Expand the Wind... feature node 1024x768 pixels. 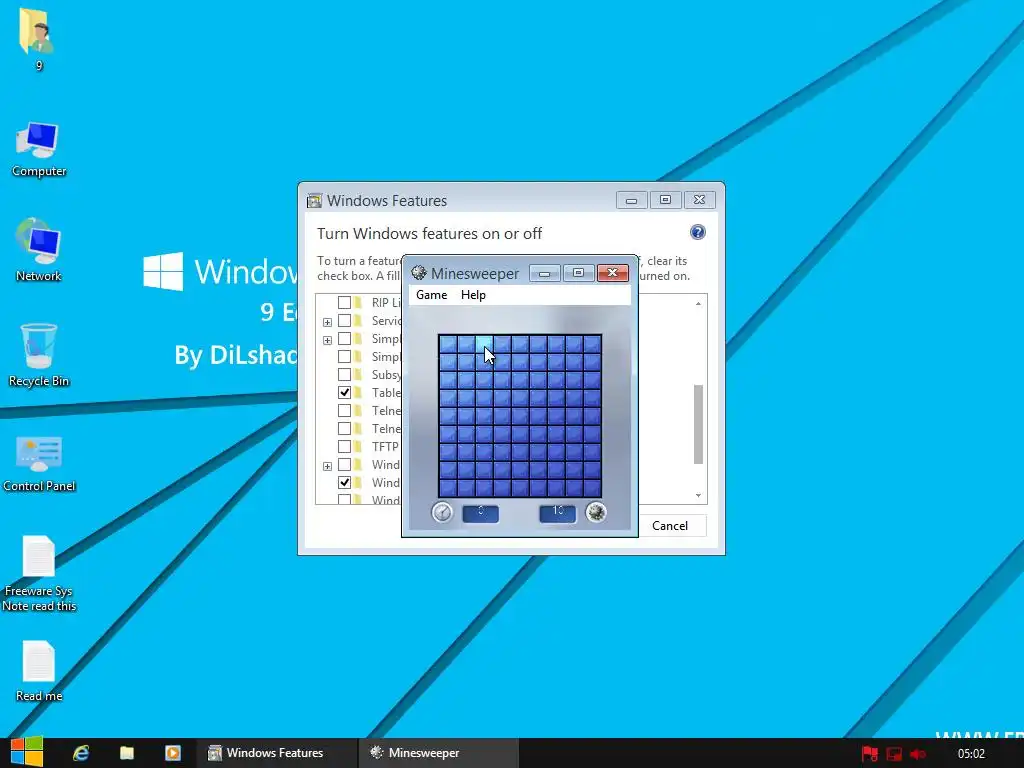point(327,466)
